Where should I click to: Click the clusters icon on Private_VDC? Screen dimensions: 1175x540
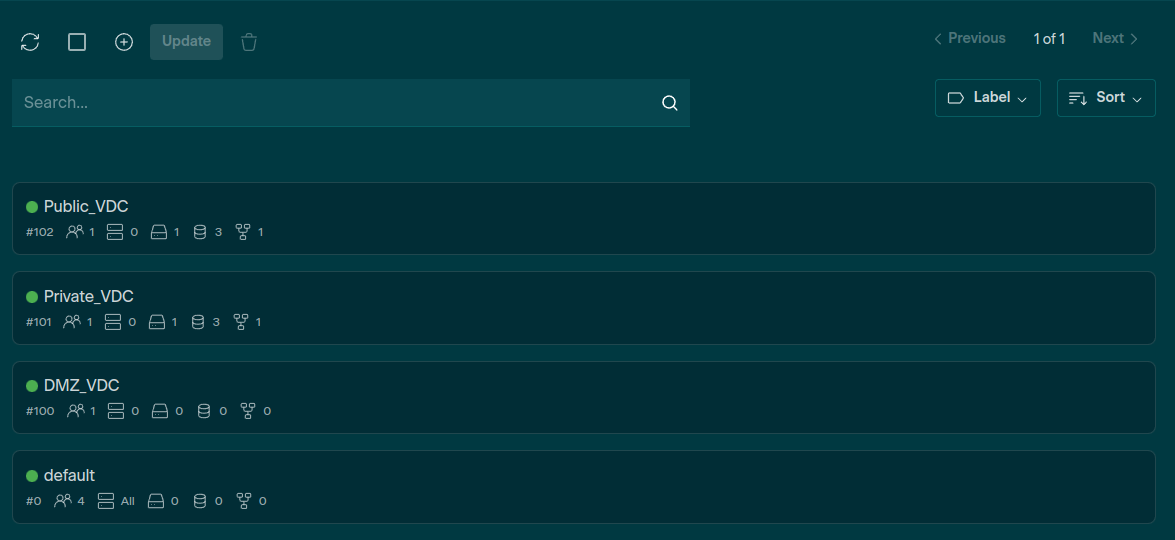113,322
